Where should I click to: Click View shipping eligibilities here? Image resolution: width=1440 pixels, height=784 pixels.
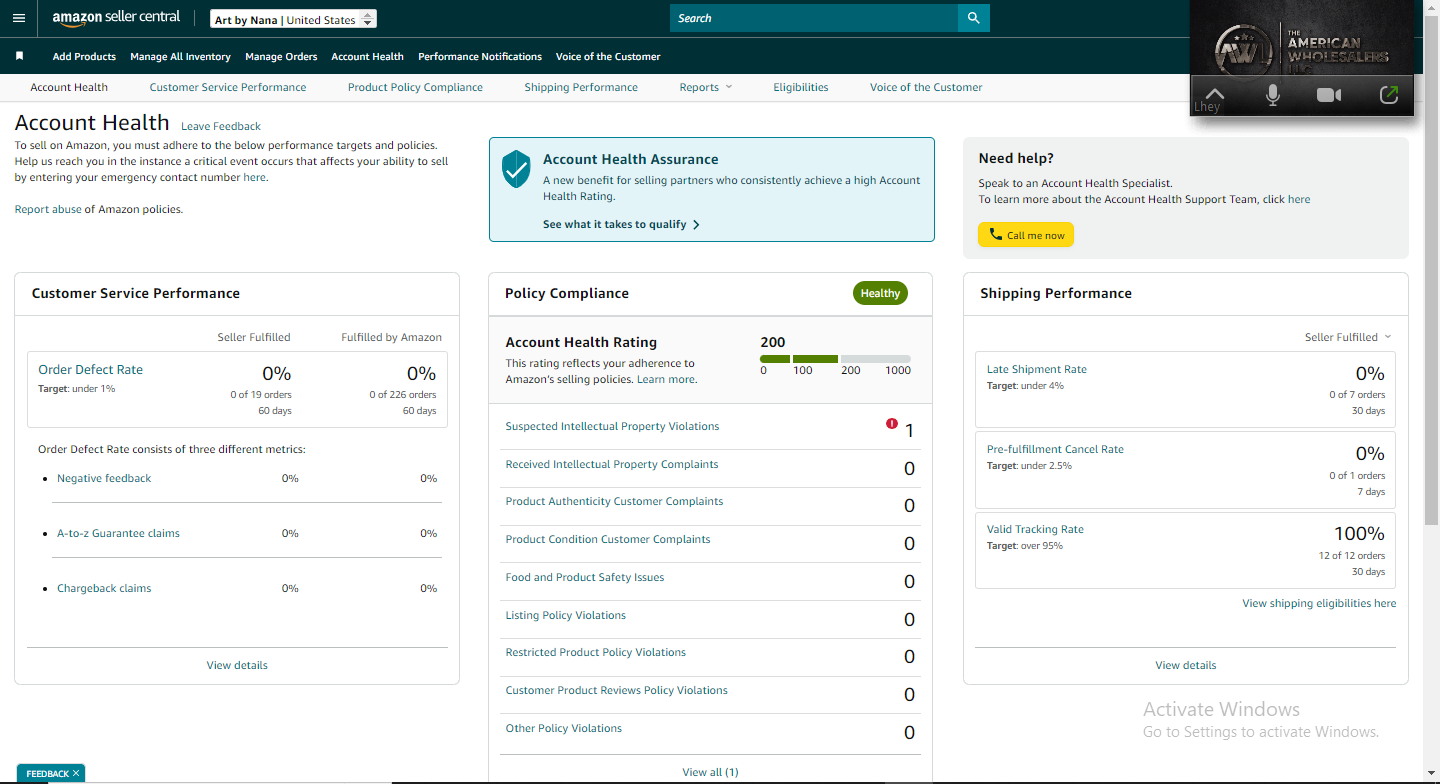coord(1319,604)
